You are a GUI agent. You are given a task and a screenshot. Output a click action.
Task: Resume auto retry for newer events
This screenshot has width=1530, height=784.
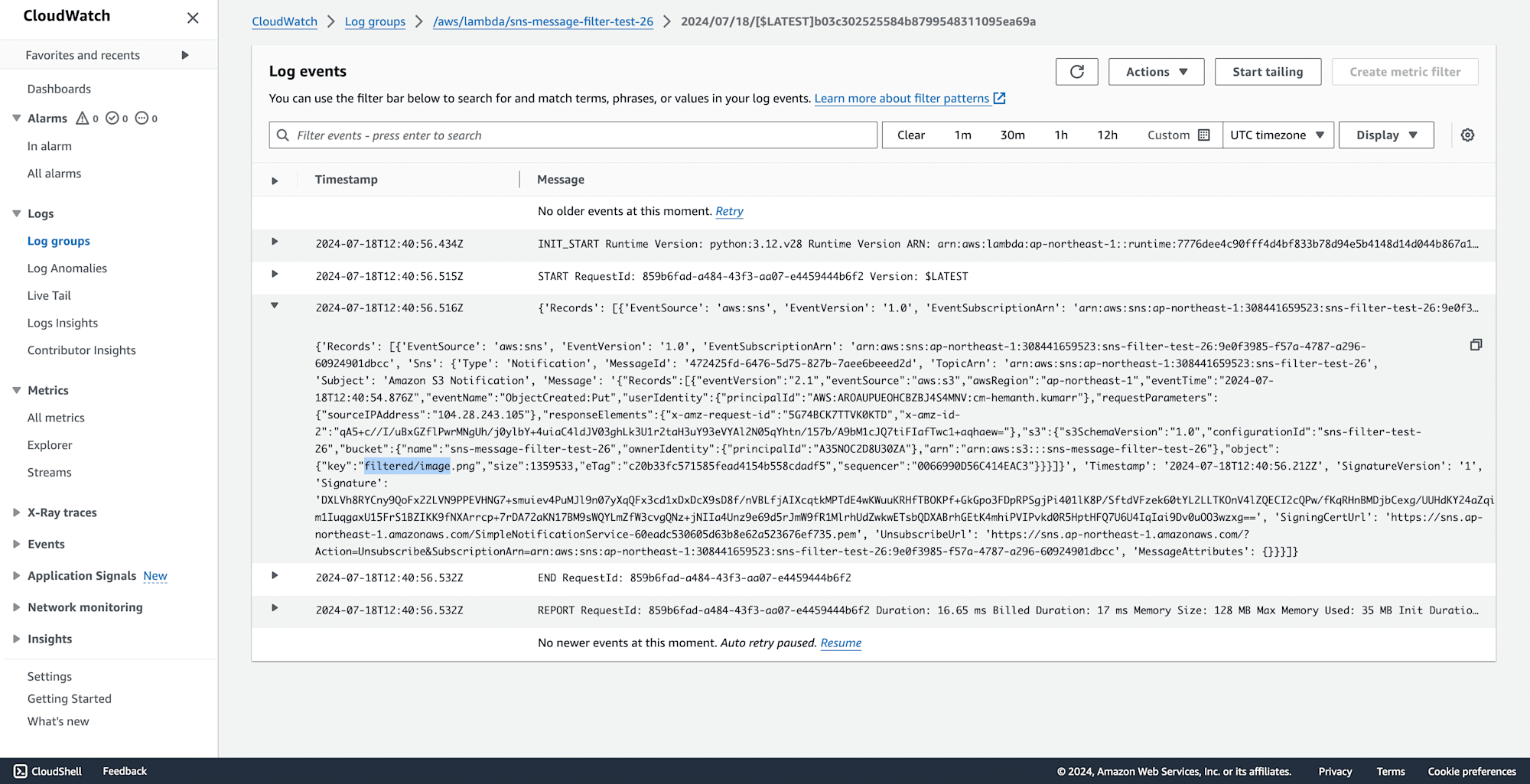coord(841,642)
